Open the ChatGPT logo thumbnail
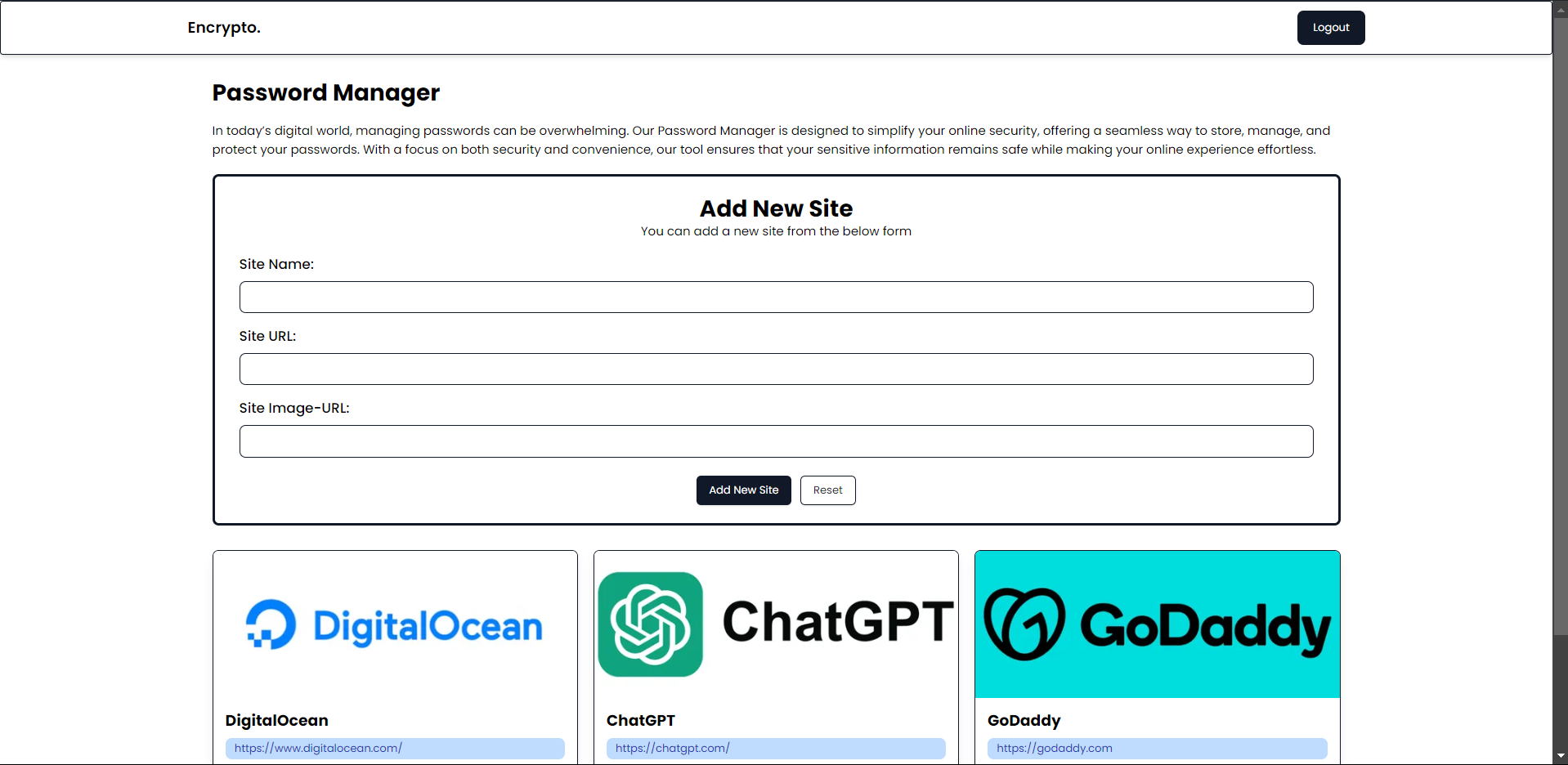The height and width of the screenshot is (765, 1568). (776, 624)
